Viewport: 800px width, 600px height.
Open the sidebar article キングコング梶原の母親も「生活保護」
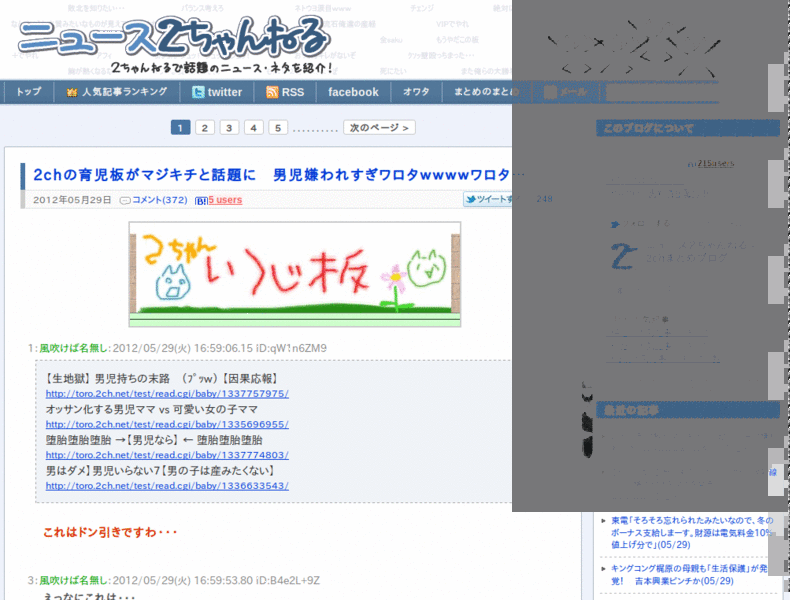tap(689, 574)
